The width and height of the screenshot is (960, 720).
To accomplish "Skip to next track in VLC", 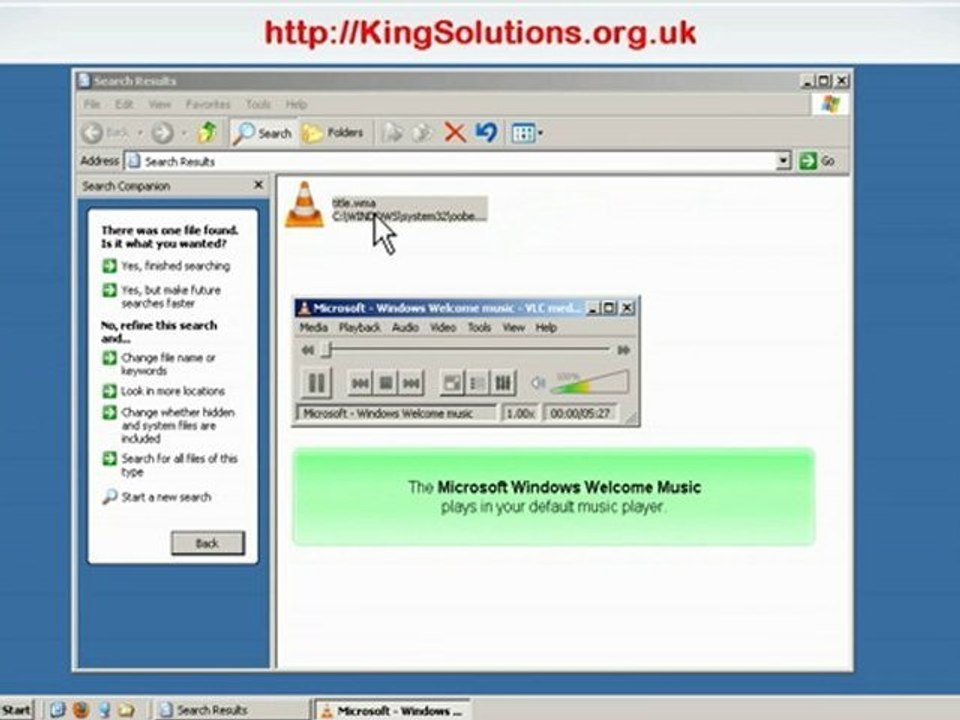I will [411, 383].
